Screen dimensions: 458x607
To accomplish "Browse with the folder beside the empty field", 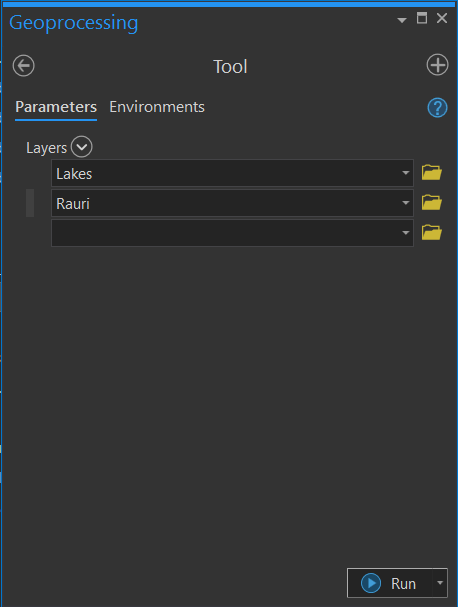I will pos(432,232).
